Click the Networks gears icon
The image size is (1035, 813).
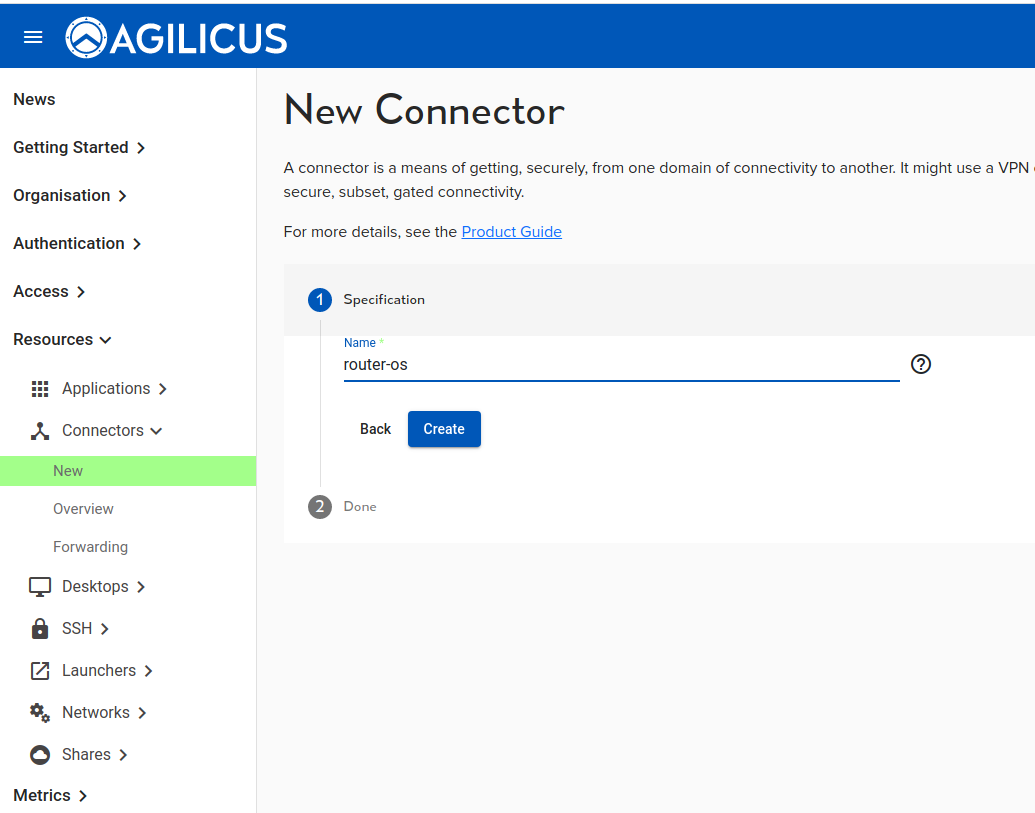(x=40, y=713)
